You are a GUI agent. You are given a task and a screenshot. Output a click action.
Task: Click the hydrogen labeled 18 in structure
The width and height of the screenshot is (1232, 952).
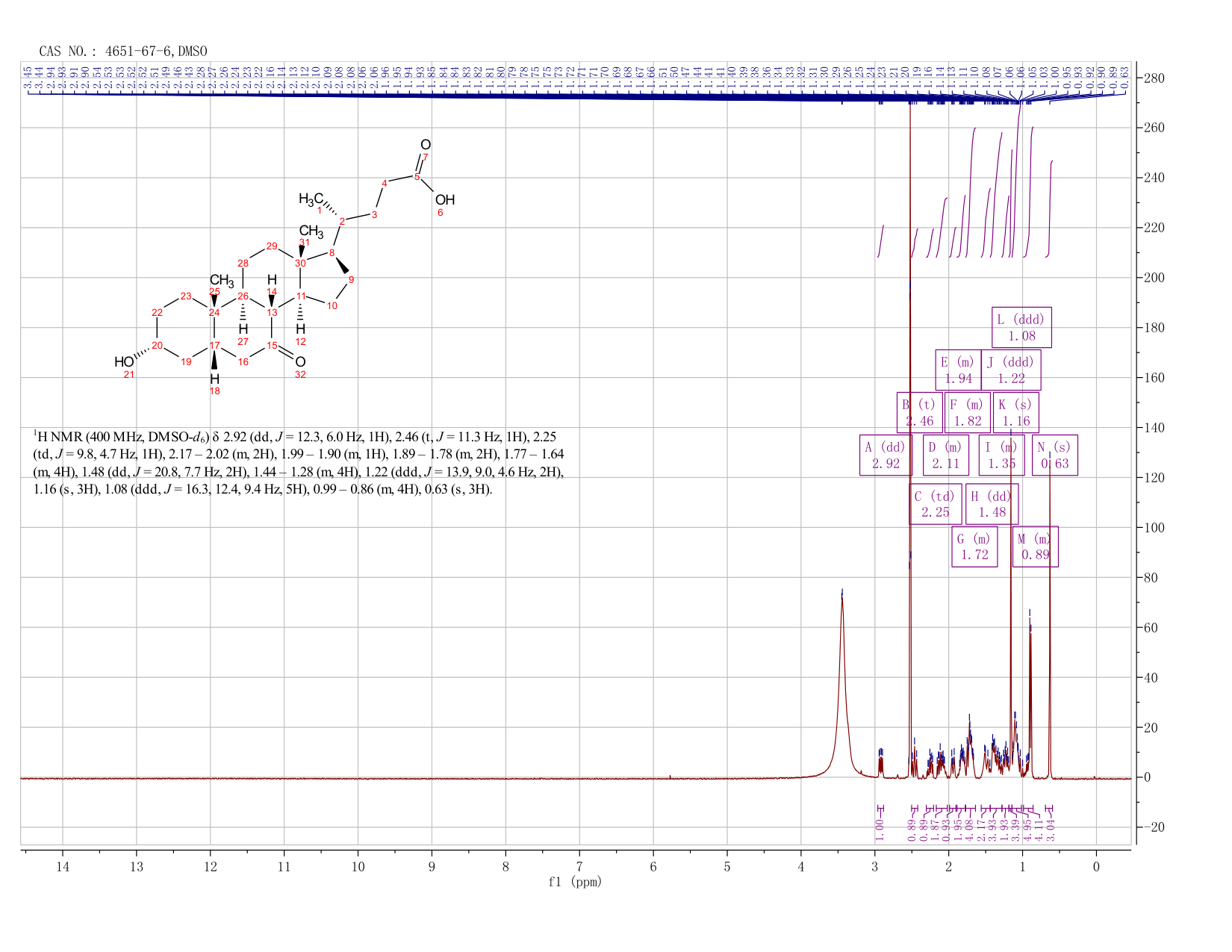click(x=214, y=379)
